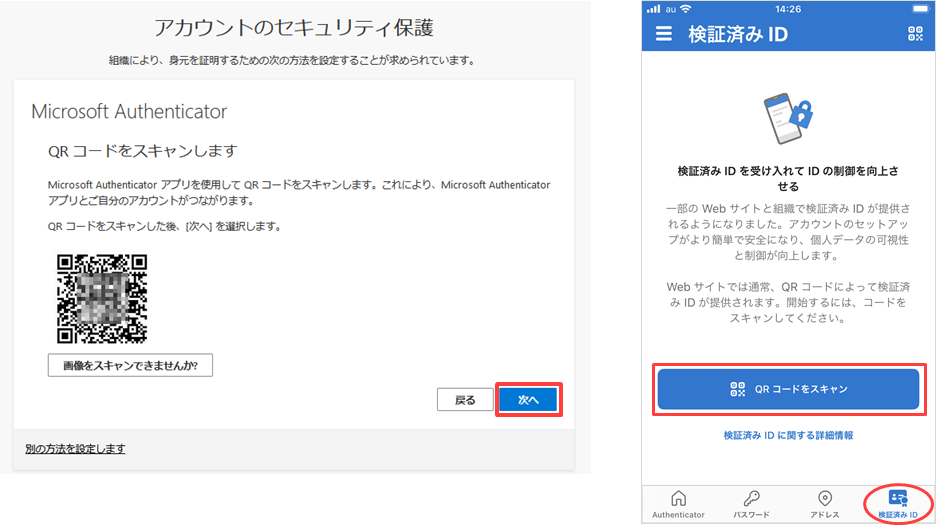Tap the 14:26 clock in status bar
This screenshot has width=936, height=525.
788,9
